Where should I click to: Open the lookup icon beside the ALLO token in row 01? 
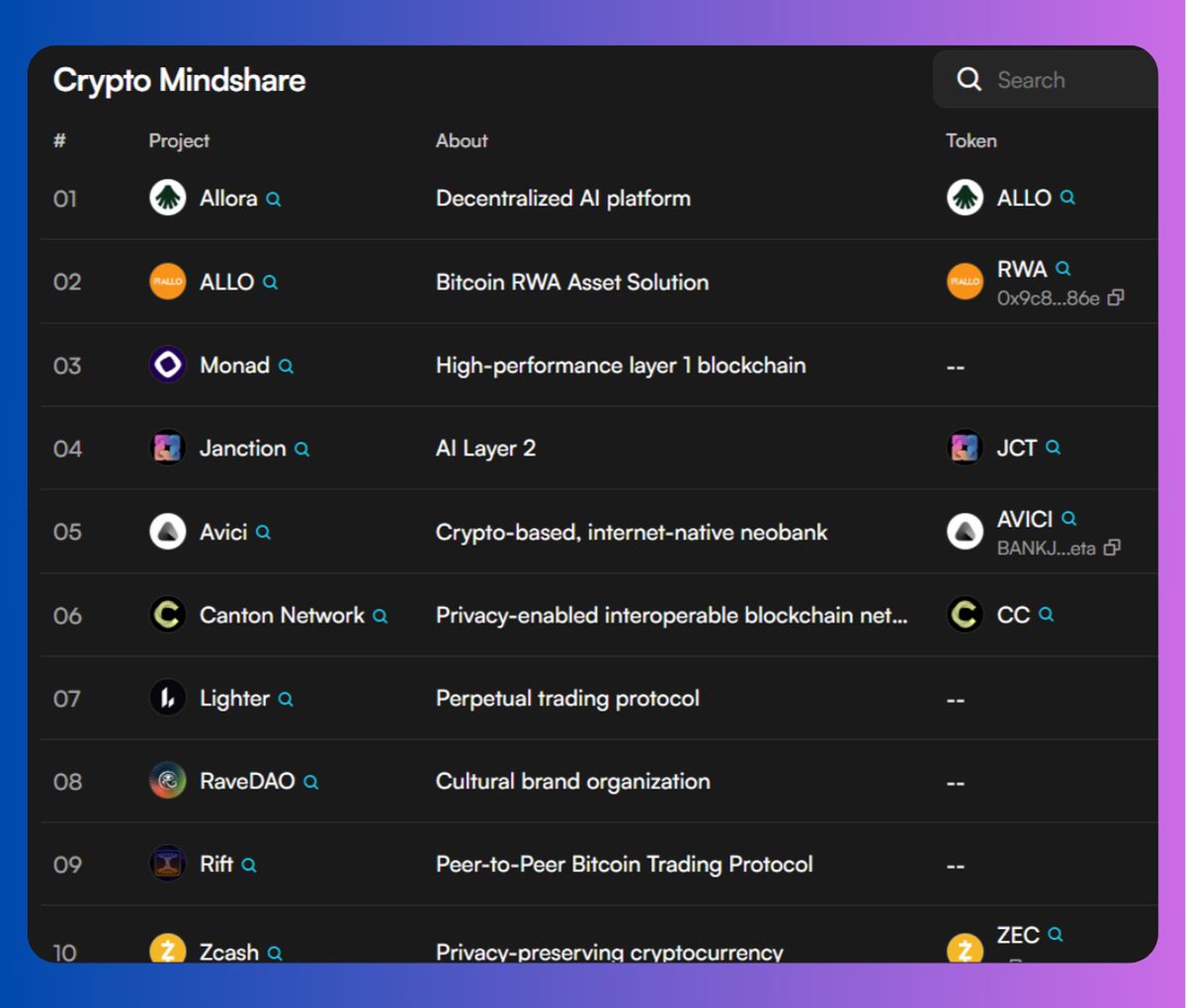pos(1067,198)
